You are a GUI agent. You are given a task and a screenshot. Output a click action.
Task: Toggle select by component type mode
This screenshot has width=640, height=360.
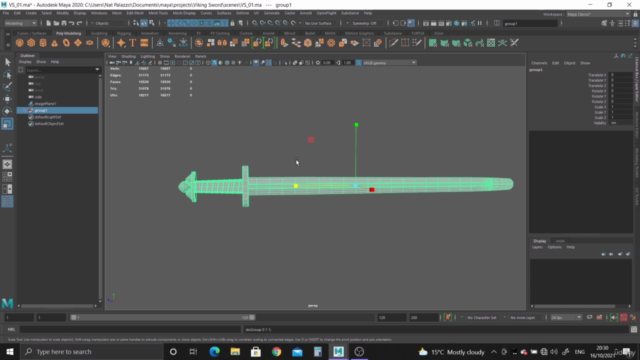coord(151,23)
